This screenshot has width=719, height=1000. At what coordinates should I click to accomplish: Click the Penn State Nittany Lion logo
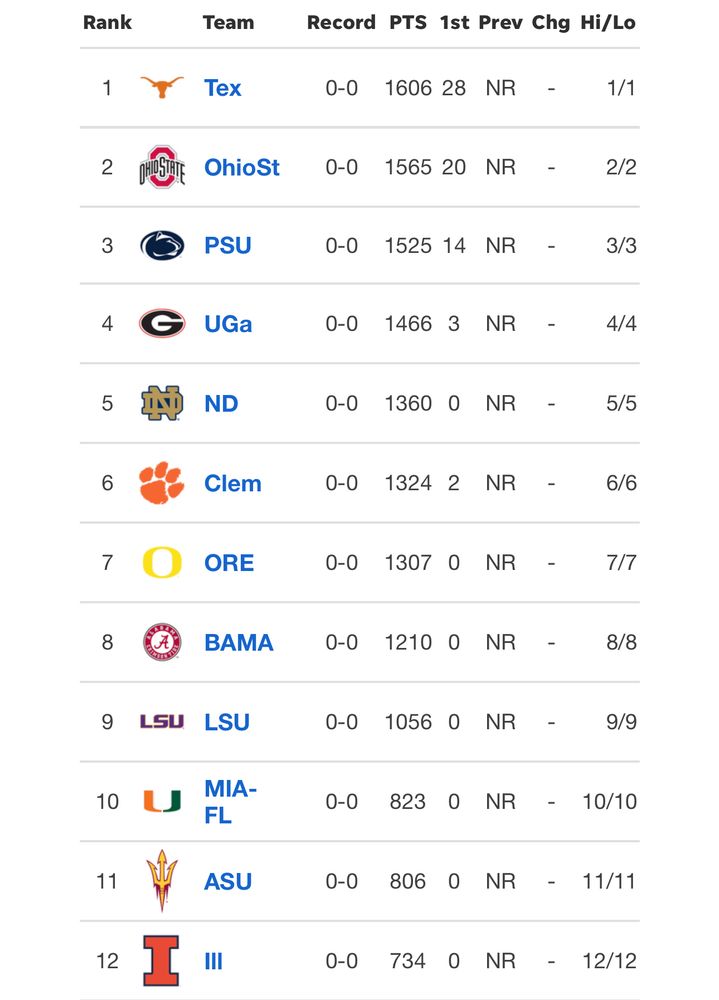point(162,246)
